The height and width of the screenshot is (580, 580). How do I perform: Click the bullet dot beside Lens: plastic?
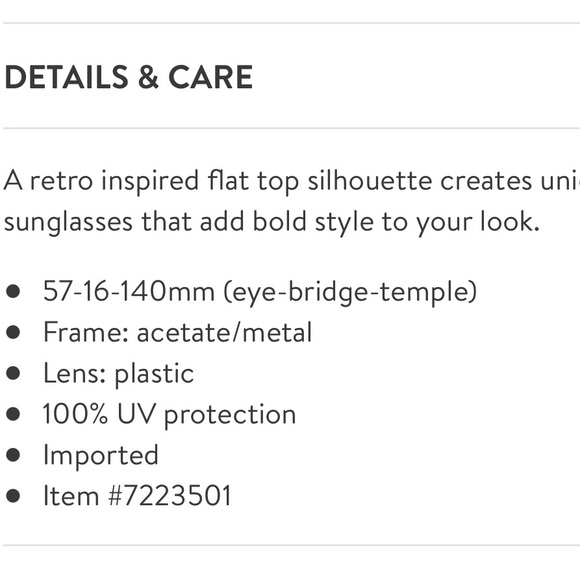[x=13, y=373]
